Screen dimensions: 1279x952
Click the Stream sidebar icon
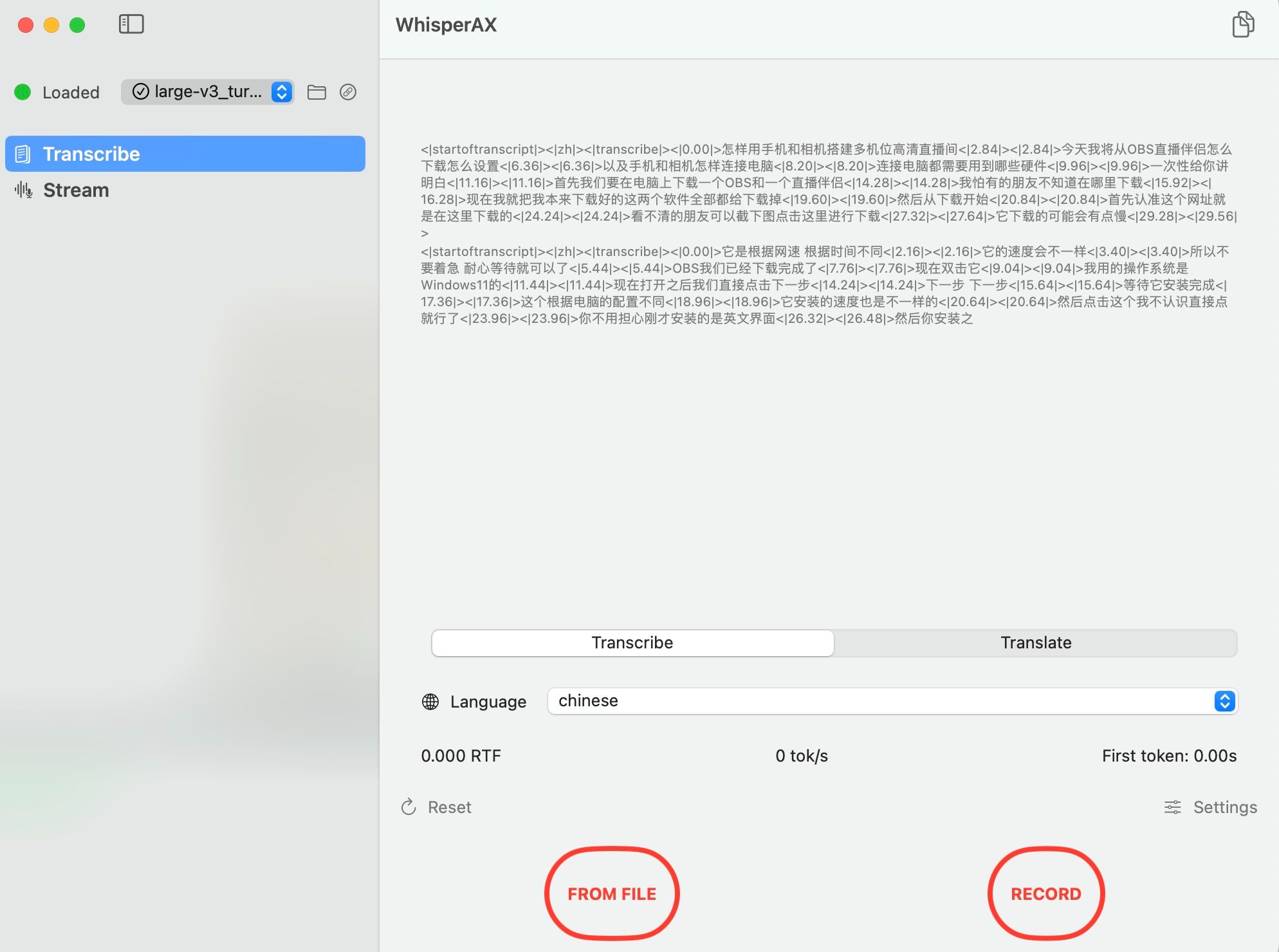23,189
